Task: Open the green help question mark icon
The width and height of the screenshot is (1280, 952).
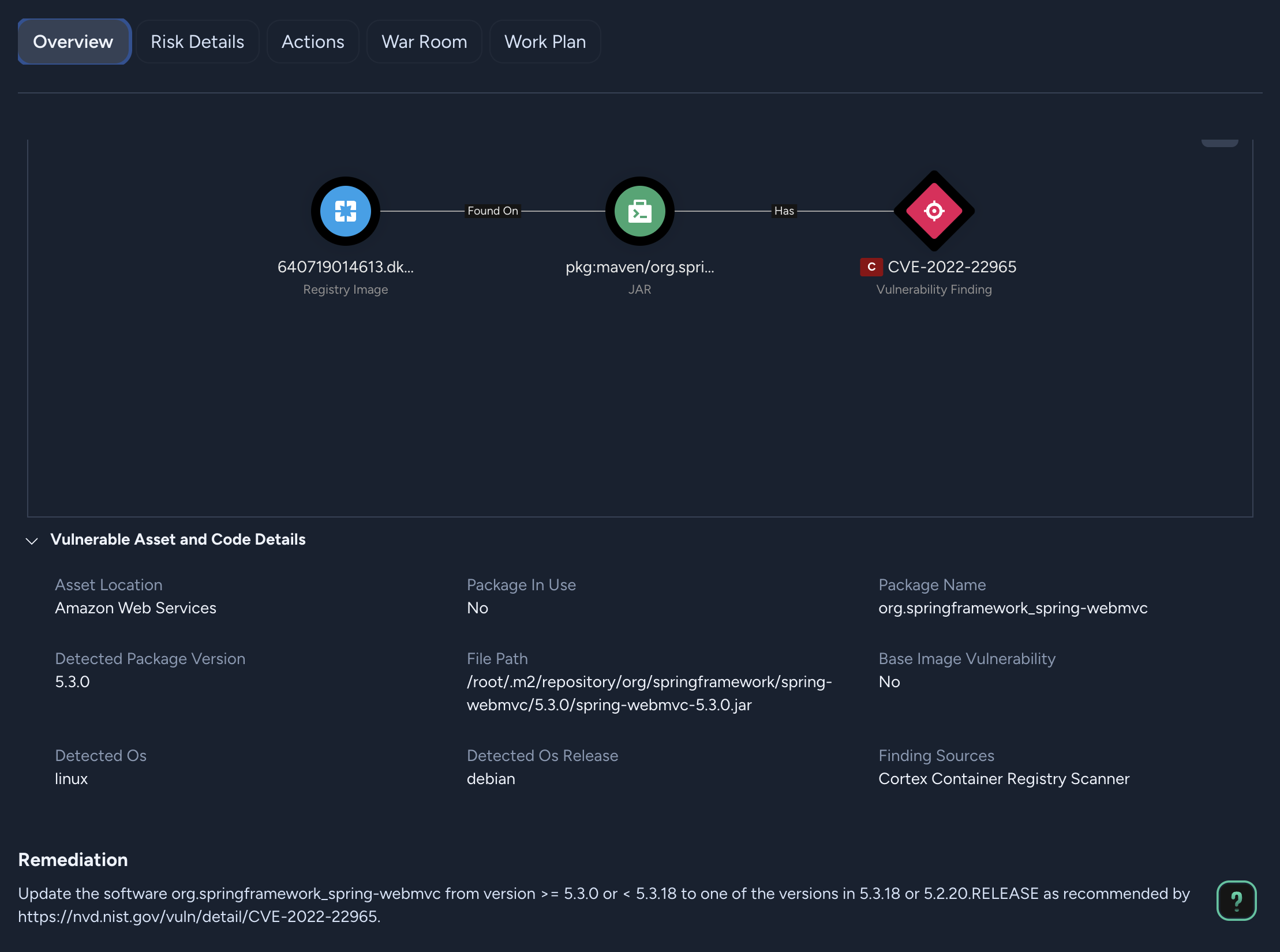Action: pyautogui.click(x=1236, y=900)
